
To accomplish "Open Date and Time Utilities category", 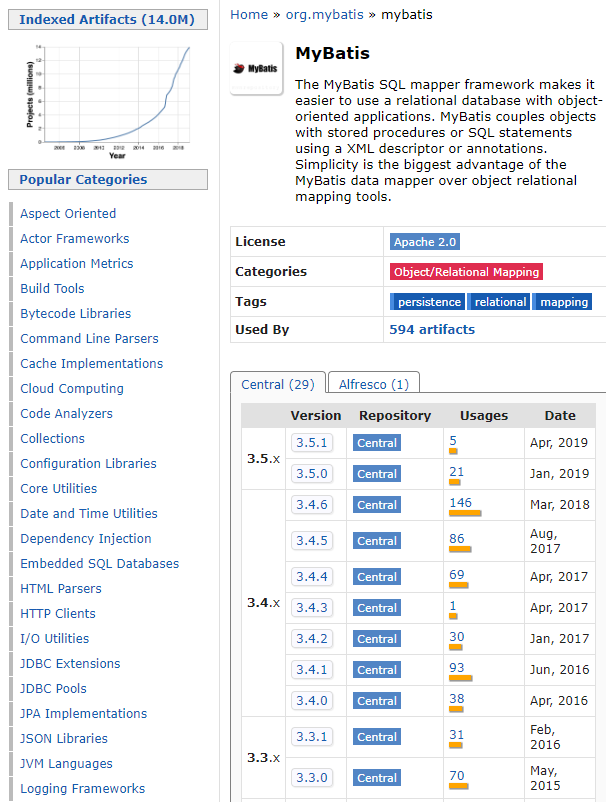I will tap(89, 514).
